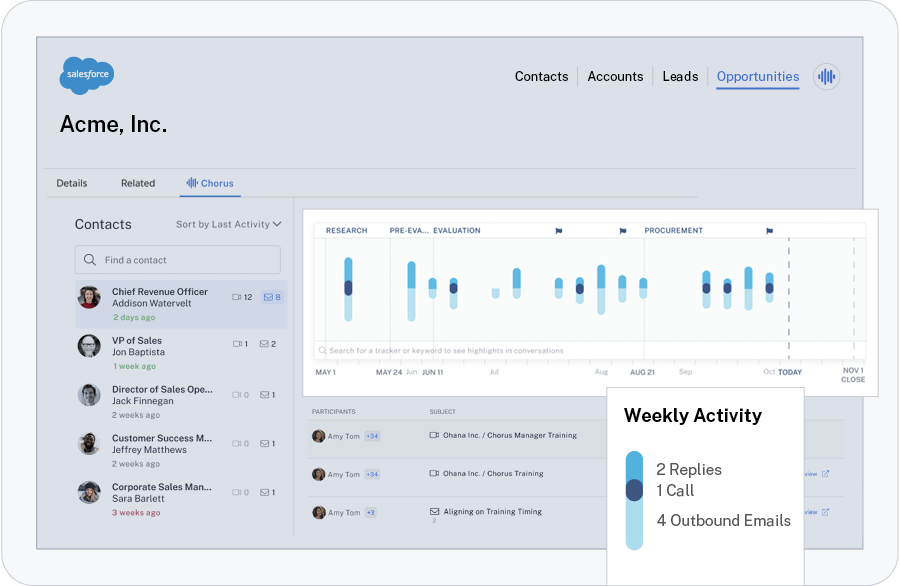This screenshot has width=900, height=586.
Task: Click the envelope icon beside Aligning on Training Timing
Action: coord(435,511)
